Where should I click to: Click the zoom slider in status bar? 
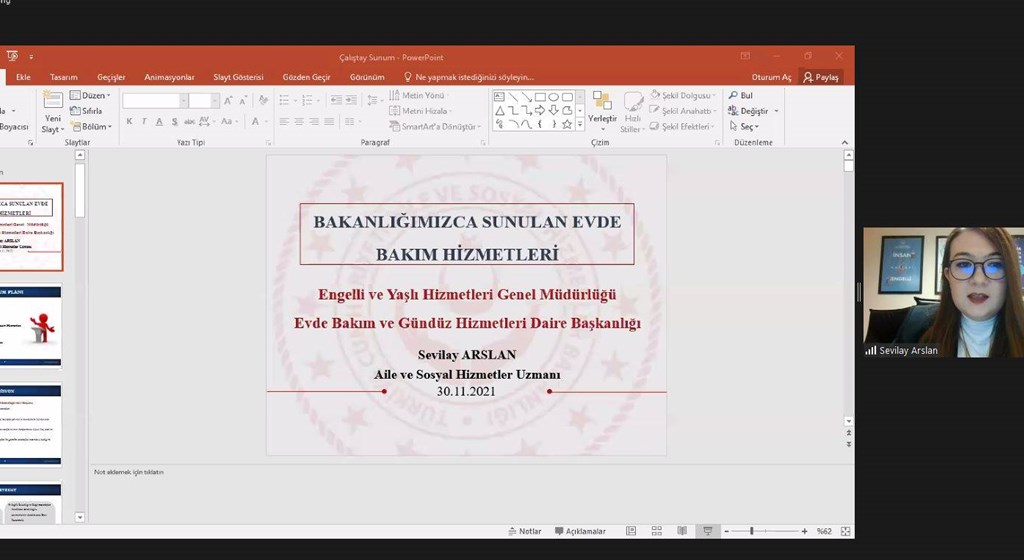(765, 531)
